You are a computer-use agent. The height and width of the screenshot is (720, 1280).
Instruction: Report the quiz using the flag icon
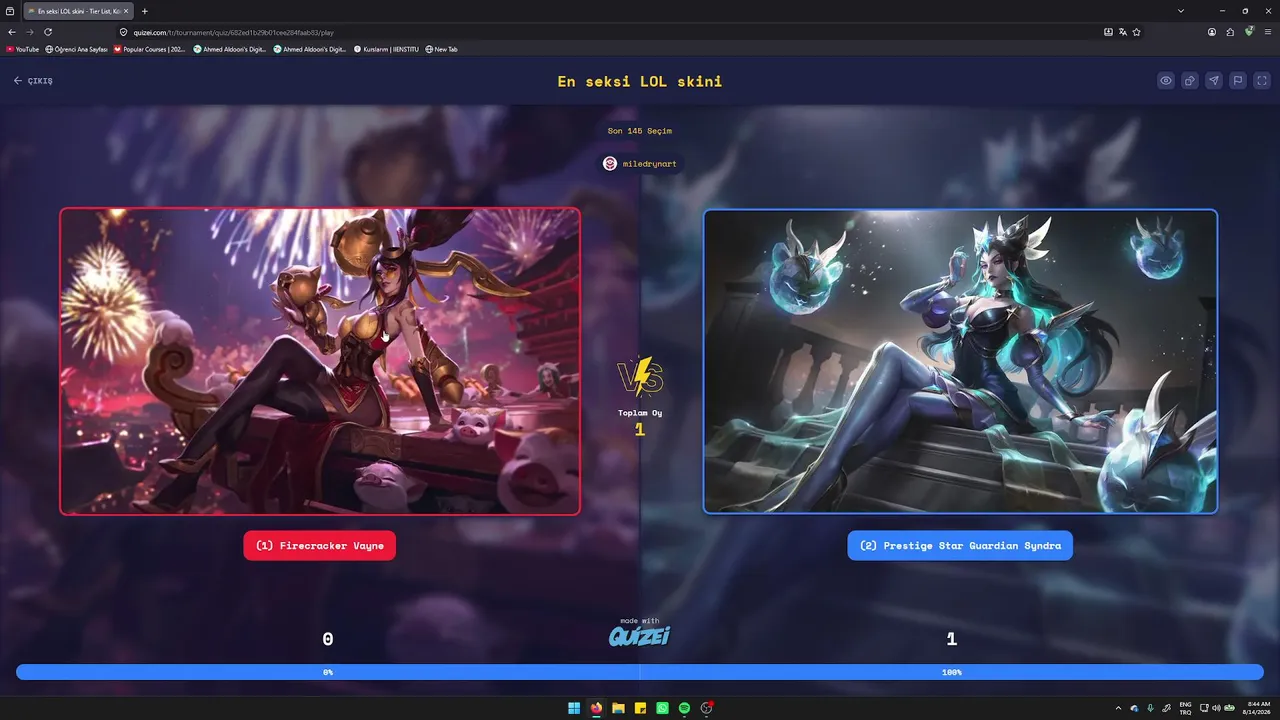[x=1238, y=81]
